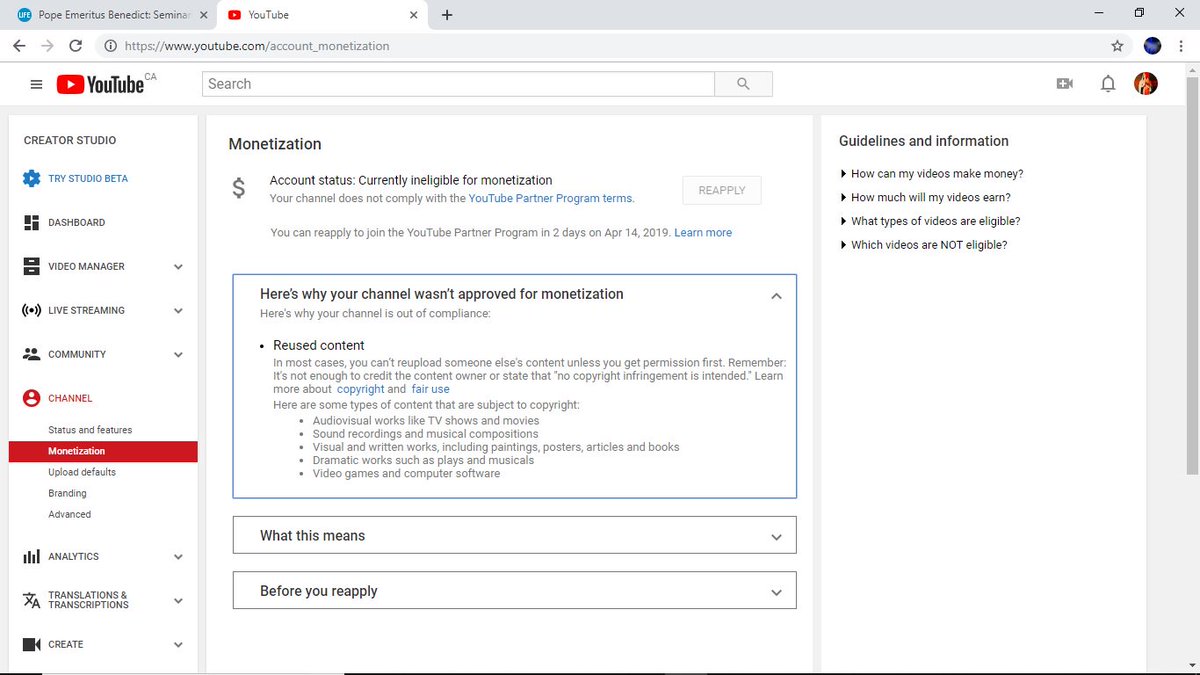
Task: Open the account avatar menu
Action: (1146, 84)
